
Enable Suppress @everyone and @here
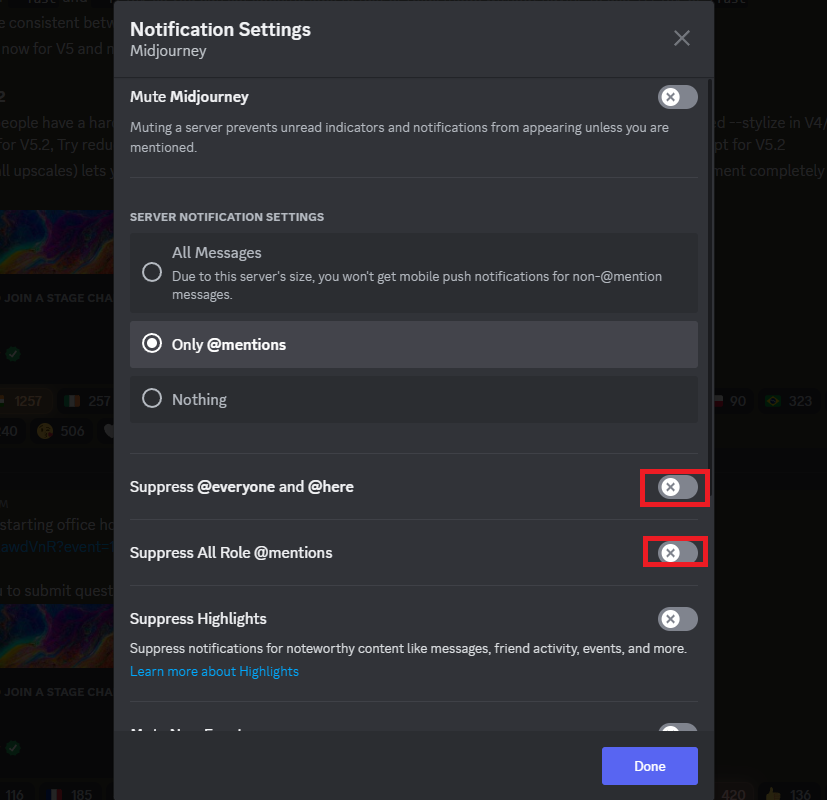pyautogui.click(x=677, y=487)
